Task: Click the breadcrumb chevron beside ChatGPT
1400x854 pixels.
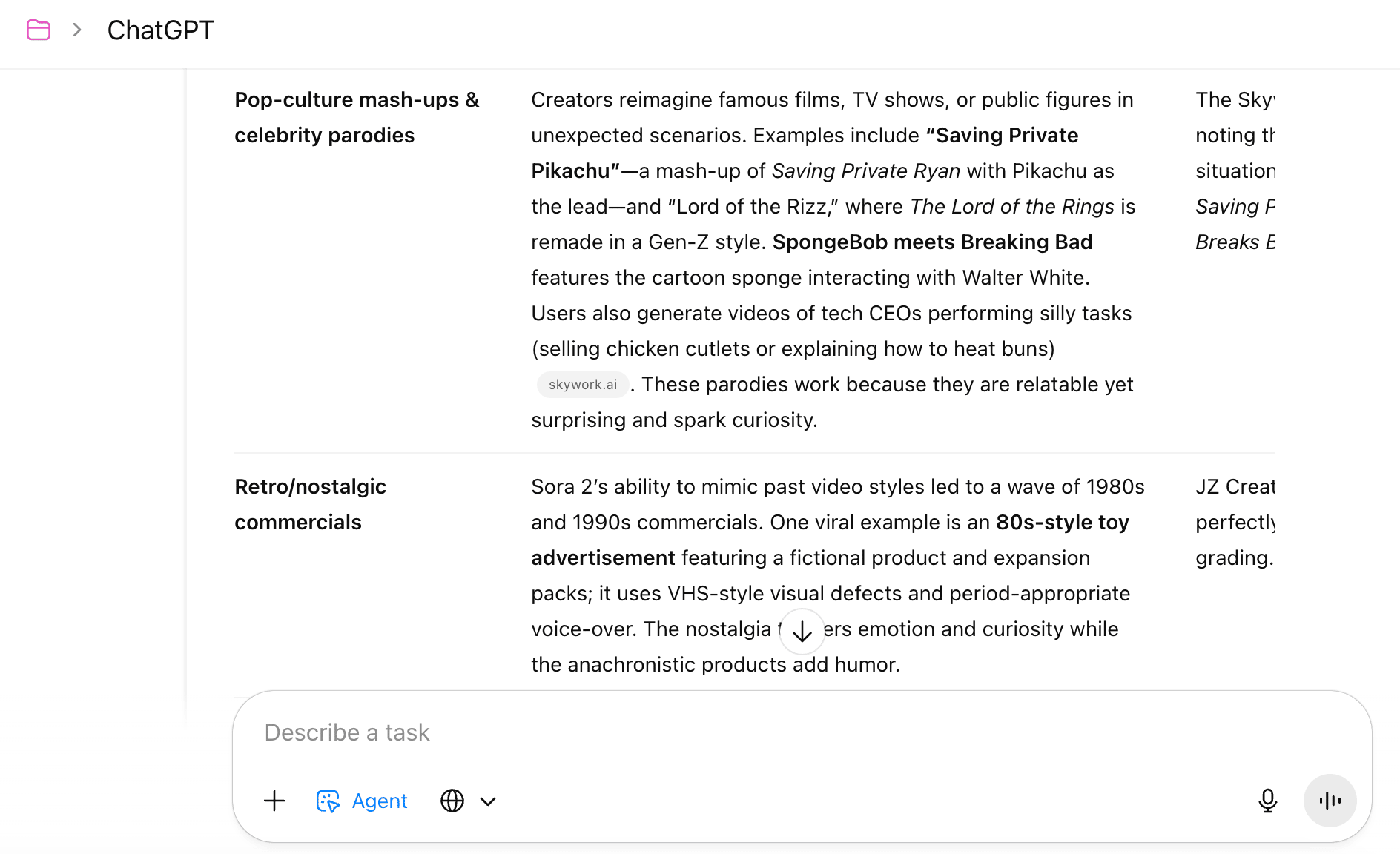Action: click(77, 30)
